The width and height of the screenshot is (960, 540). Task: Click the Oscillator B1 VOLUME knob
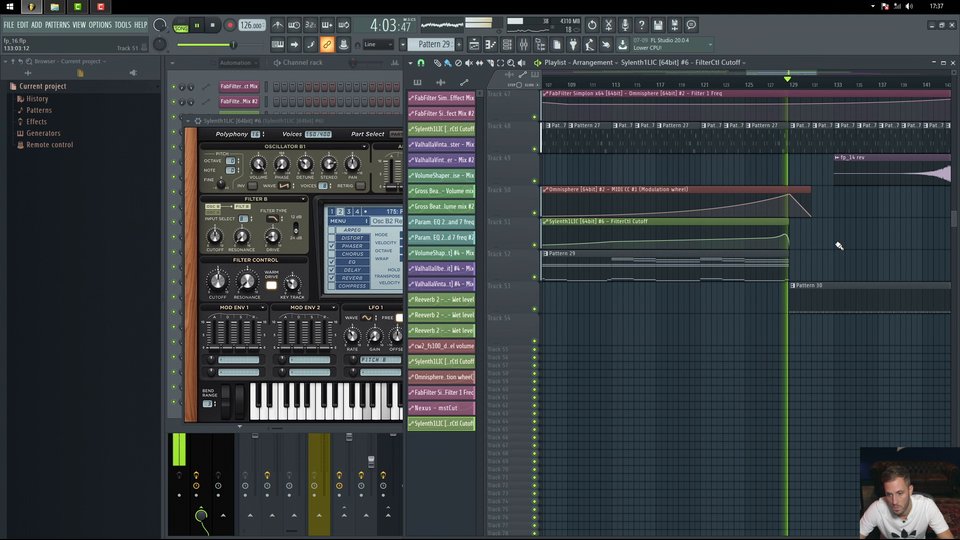[x=258, y=164]
